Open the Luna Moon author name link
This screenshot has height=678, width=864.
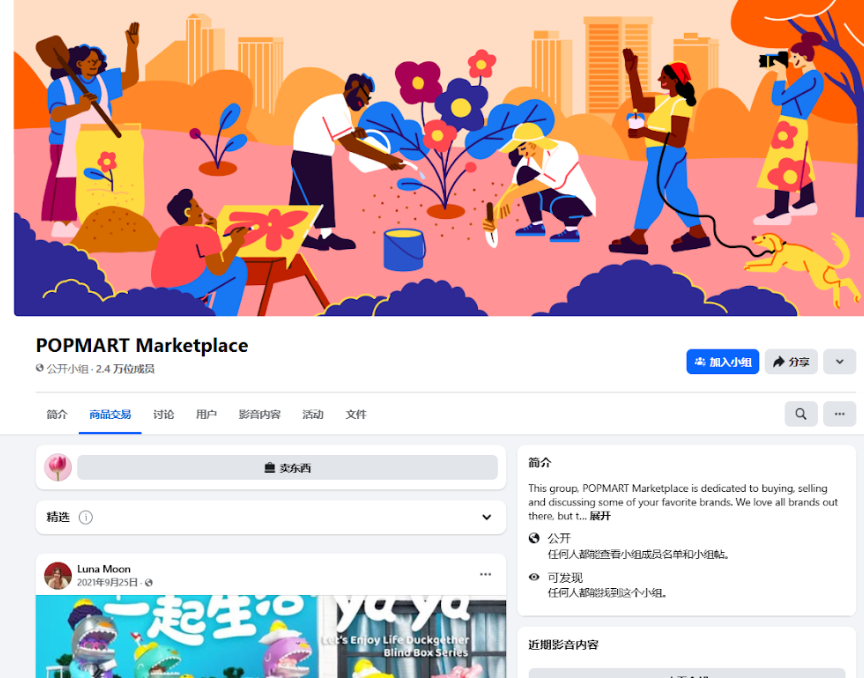tap(104, 569)
